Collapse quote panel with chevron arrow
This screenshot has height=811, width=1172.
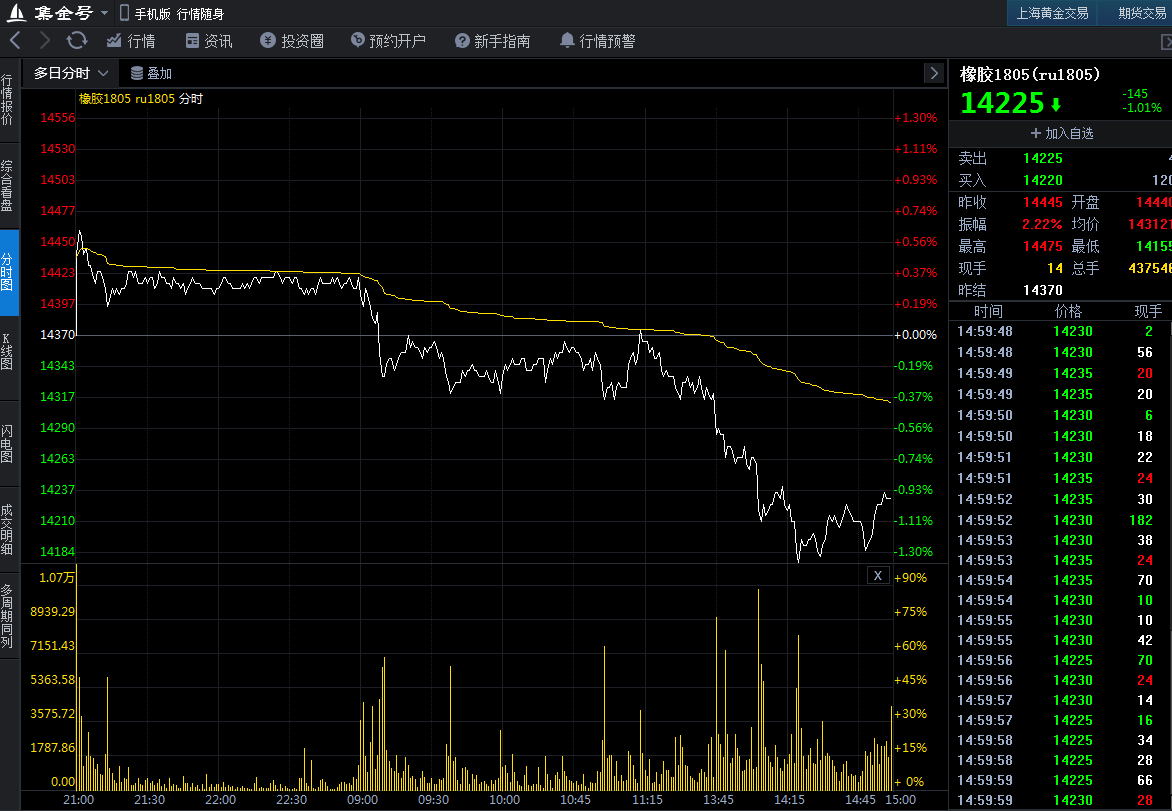click(x=934, y=73)
